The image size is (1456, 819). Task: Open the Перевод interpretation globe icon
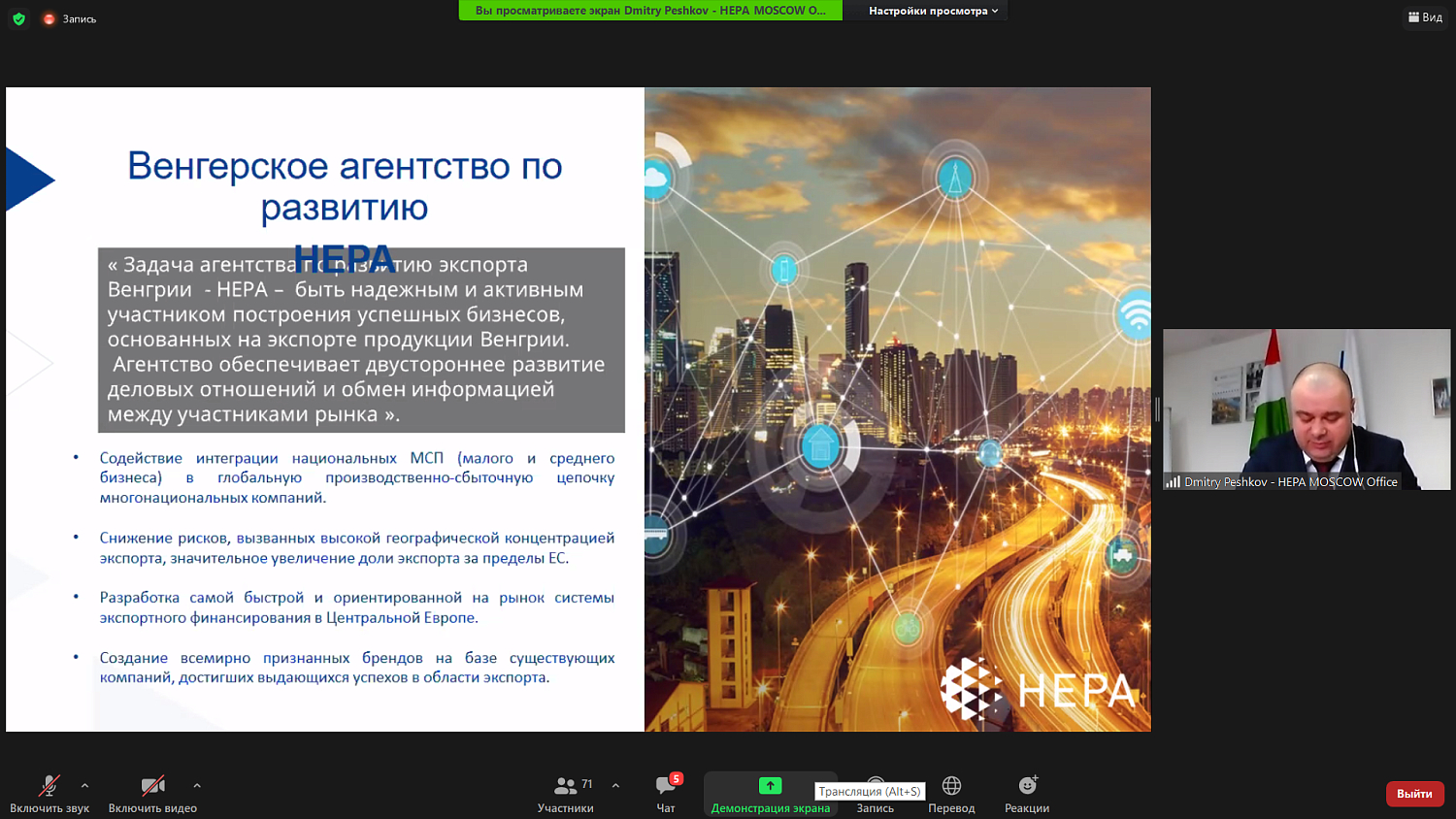(x=951, y=792)
